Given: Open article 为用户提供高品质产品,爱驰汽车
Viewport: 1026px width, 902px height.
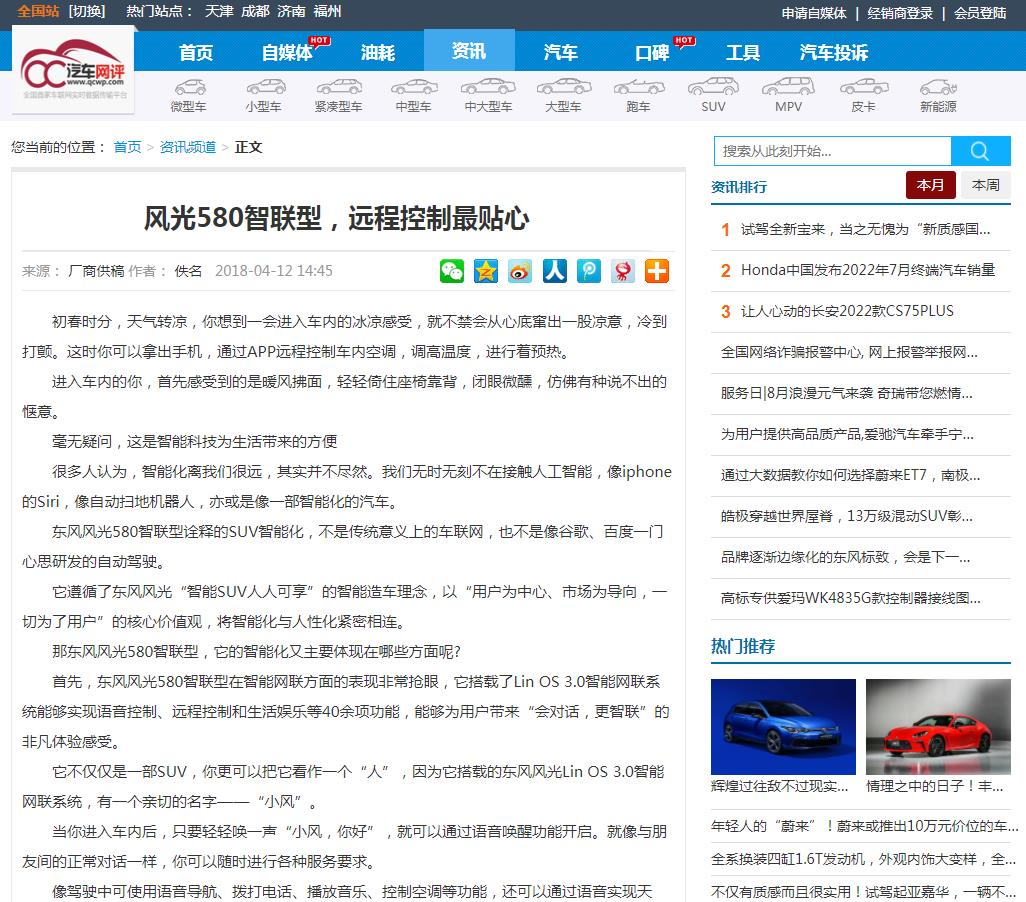Looking at the screenshot, I should tap(847, 434).
